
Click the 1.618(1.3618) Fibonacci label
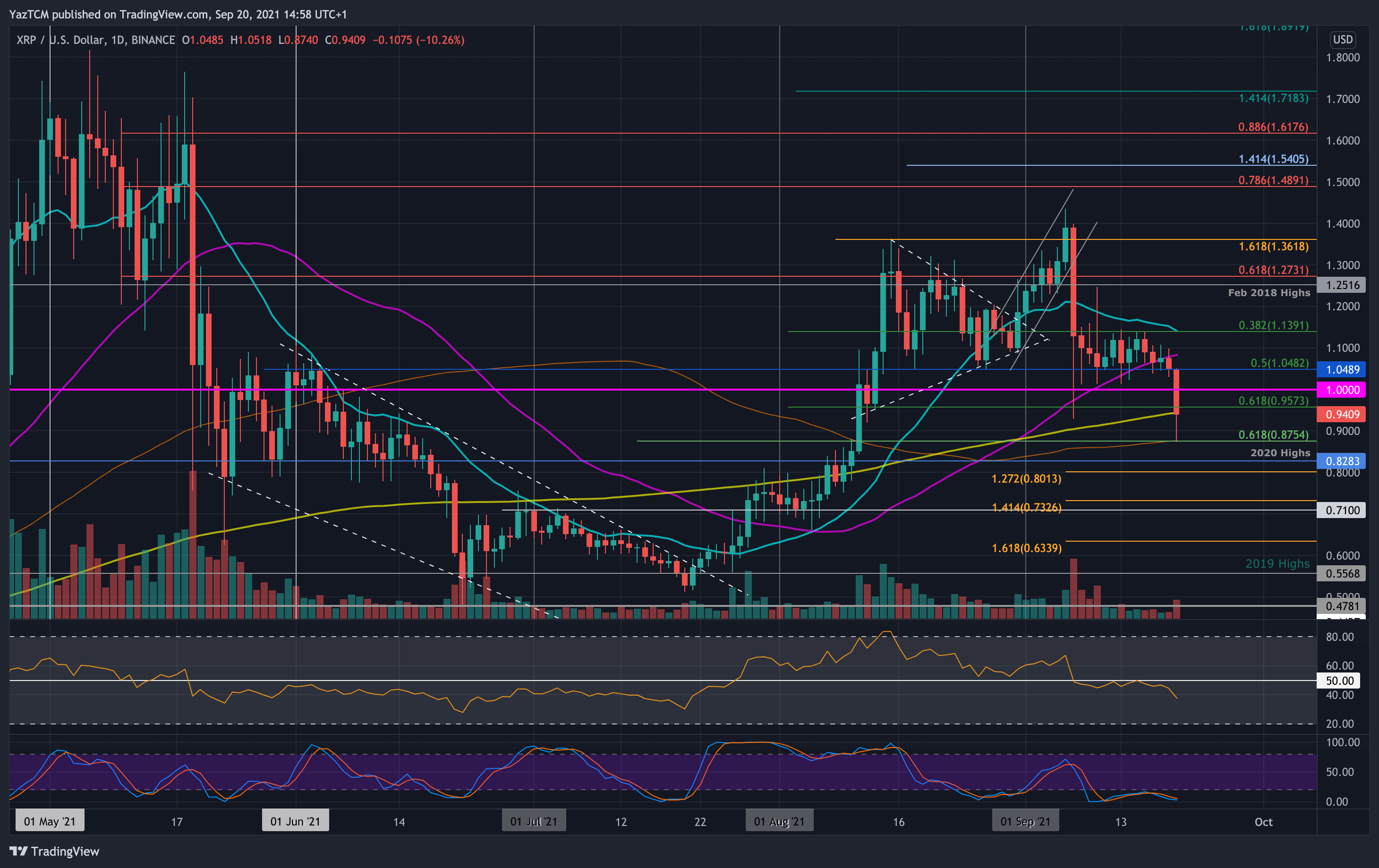click(1274, 247)
